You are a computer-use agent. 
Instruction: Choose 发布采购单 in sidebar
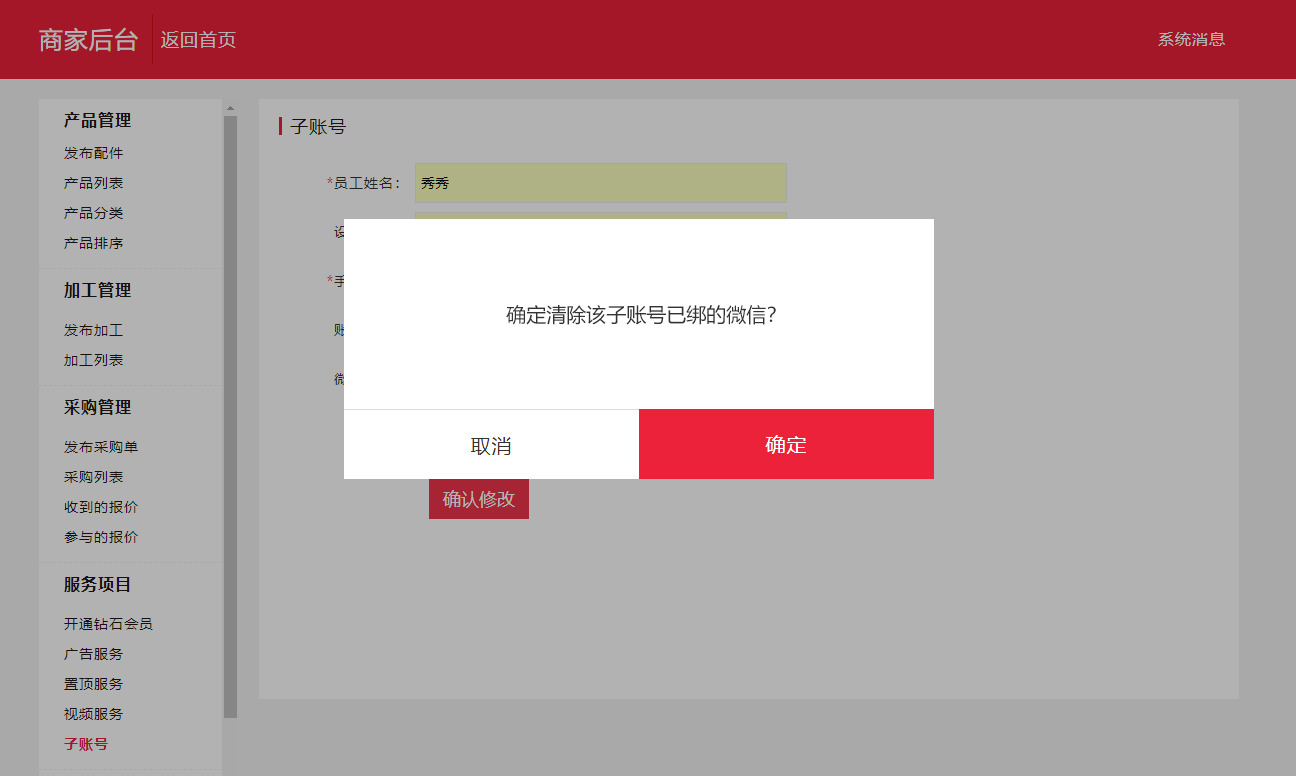(101, 447)
